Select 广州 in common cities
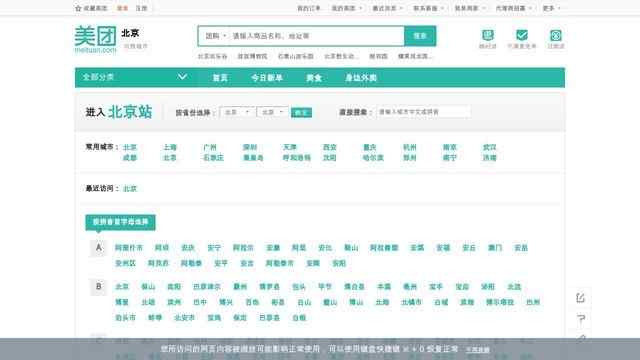 pos(210,147)
